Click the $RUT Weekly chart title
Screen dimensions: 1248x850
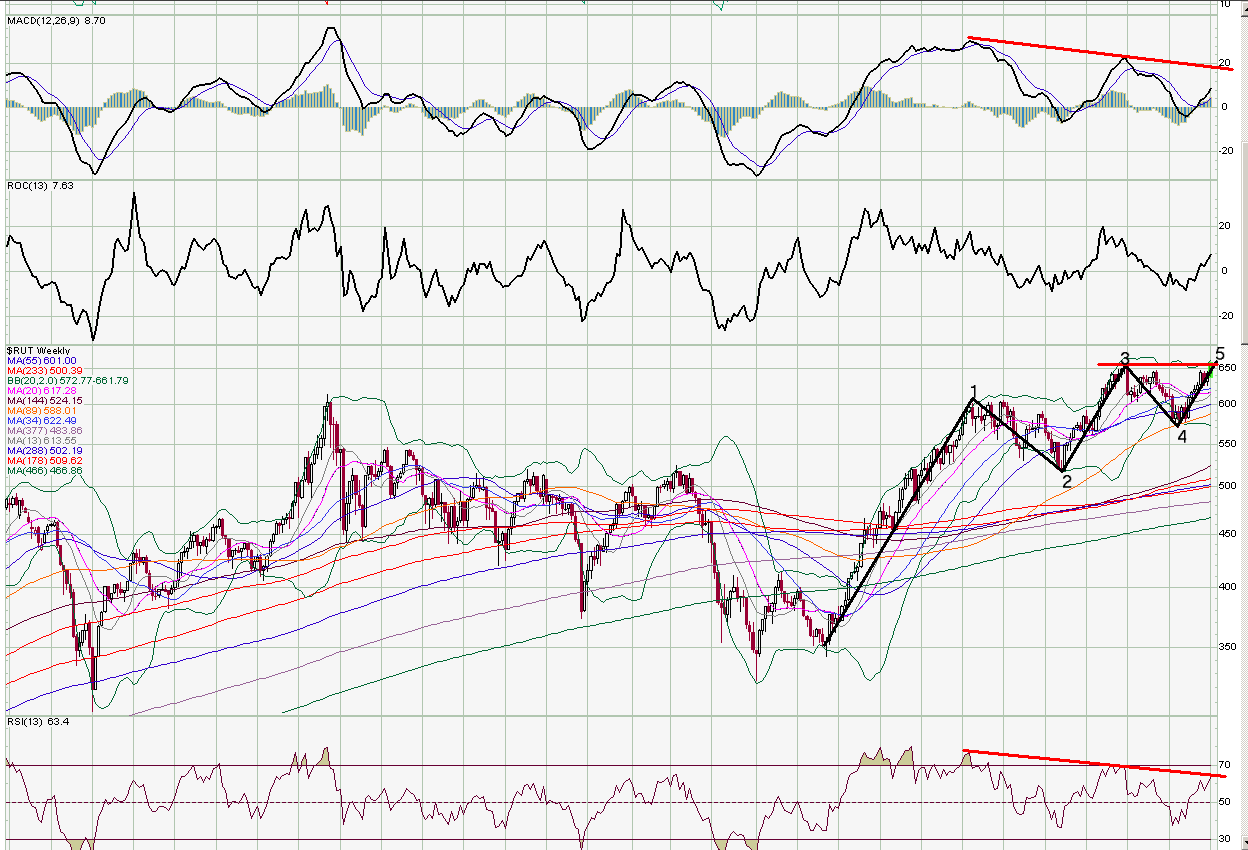pyautogui.click(x=38, y=350)
